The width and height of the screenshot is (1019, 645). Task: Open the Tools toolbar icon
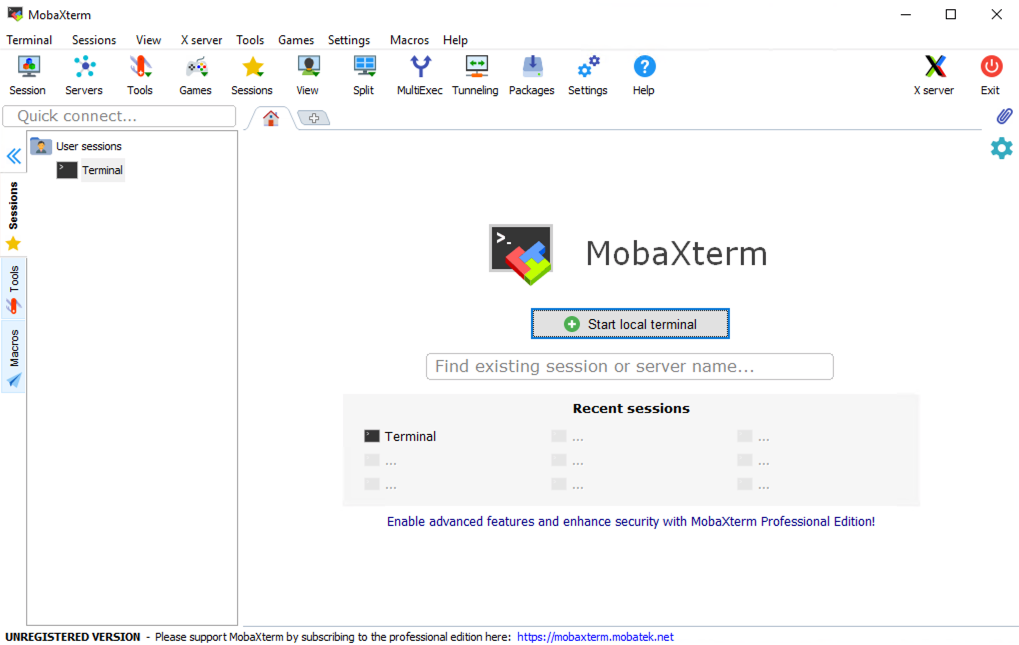[139, 70]
